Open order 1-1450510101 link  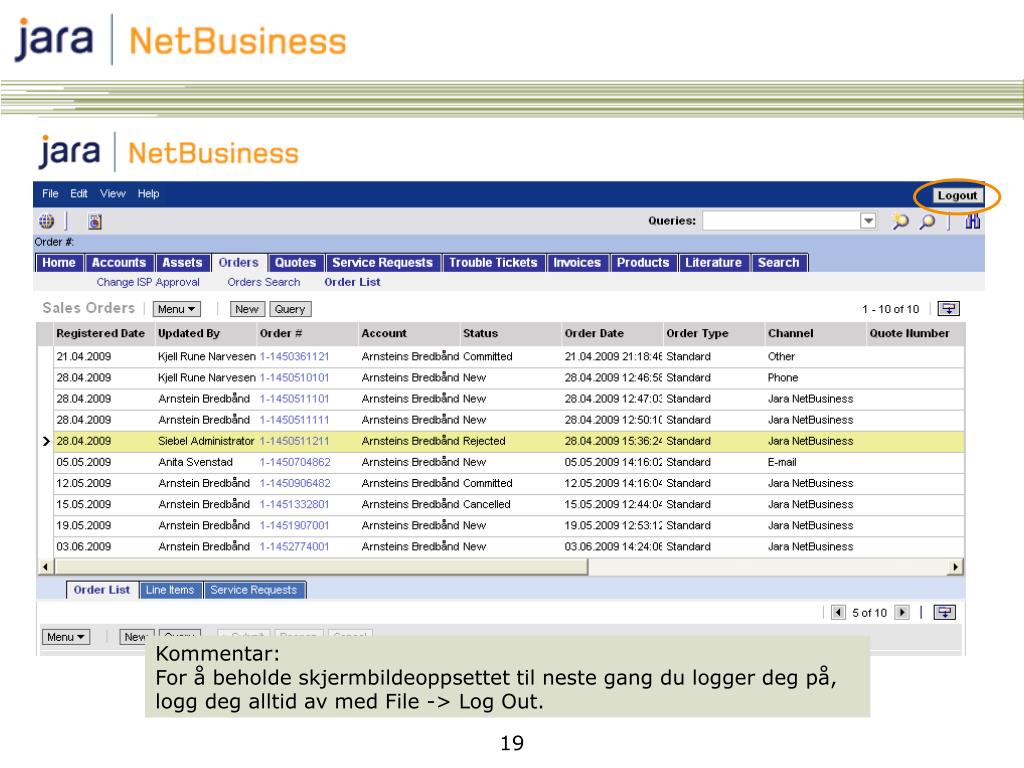(x=295, y=377)
